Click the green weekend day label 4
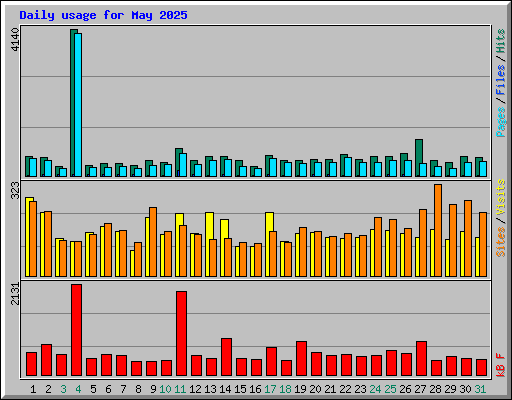This screenshot has height=400, width=512. 78,389
